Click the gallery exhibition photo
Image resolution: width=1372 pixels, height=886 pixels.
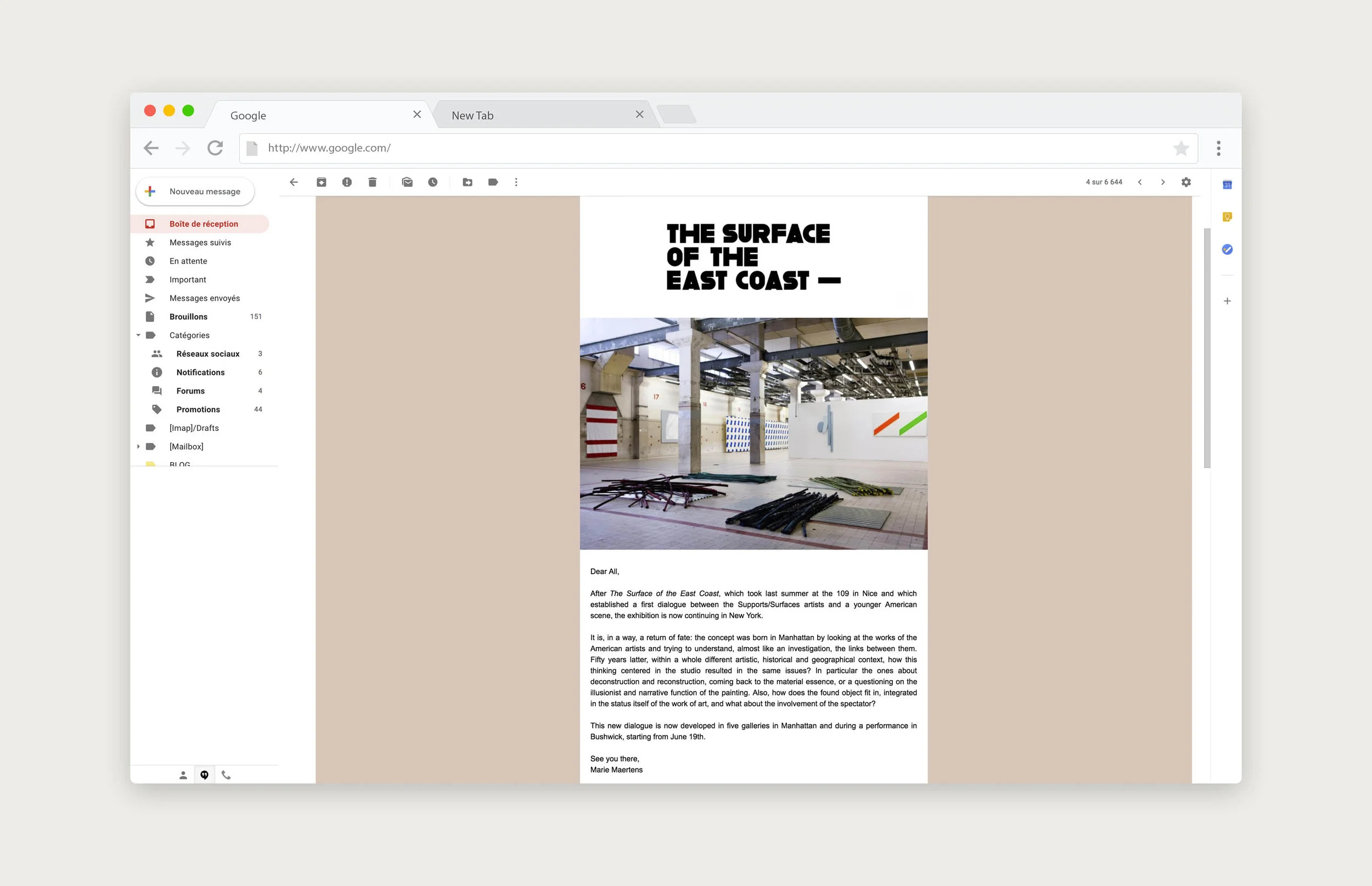pyautogui.click(x=754, y=434)
